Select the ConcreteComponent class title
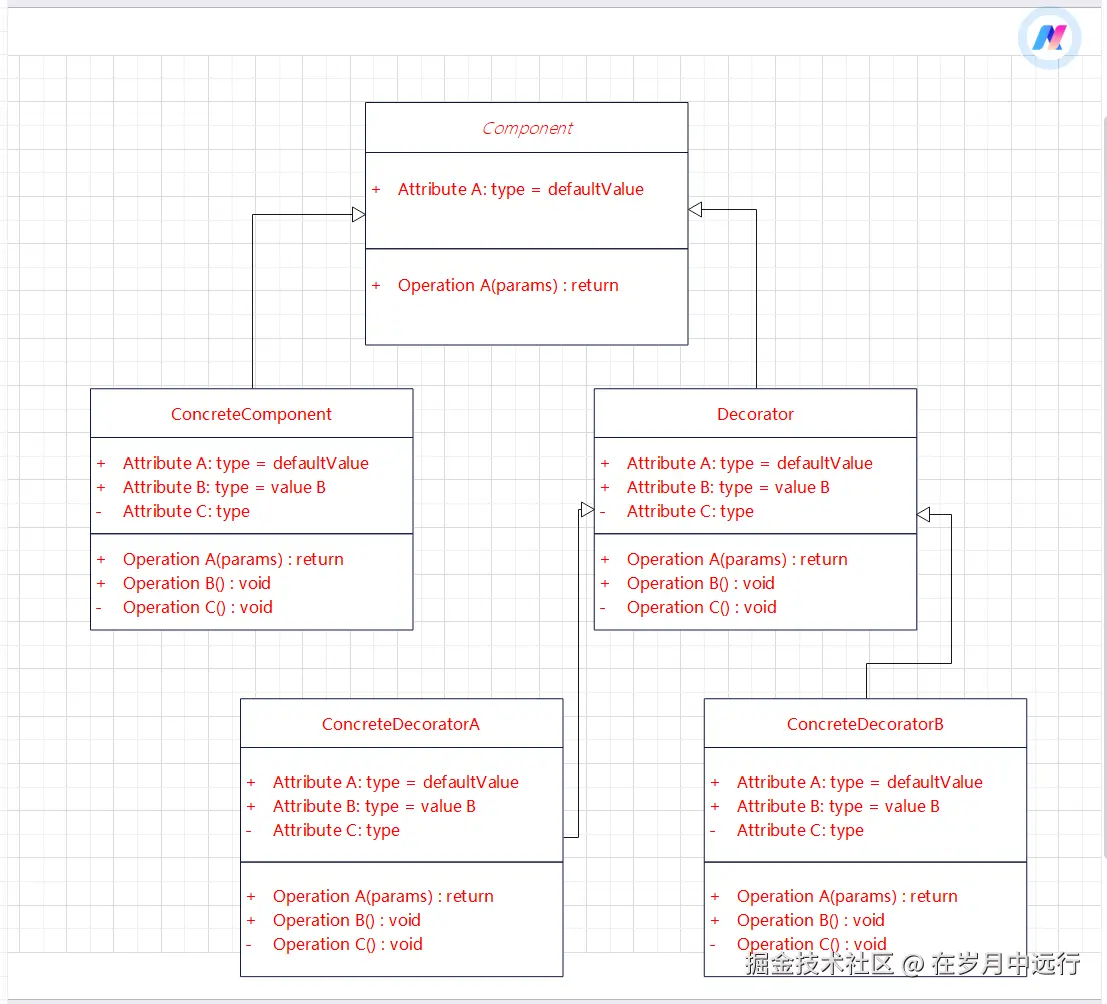Viewport: 1107px width, 1004px height. pyautogui.click(x=251, y=414)
